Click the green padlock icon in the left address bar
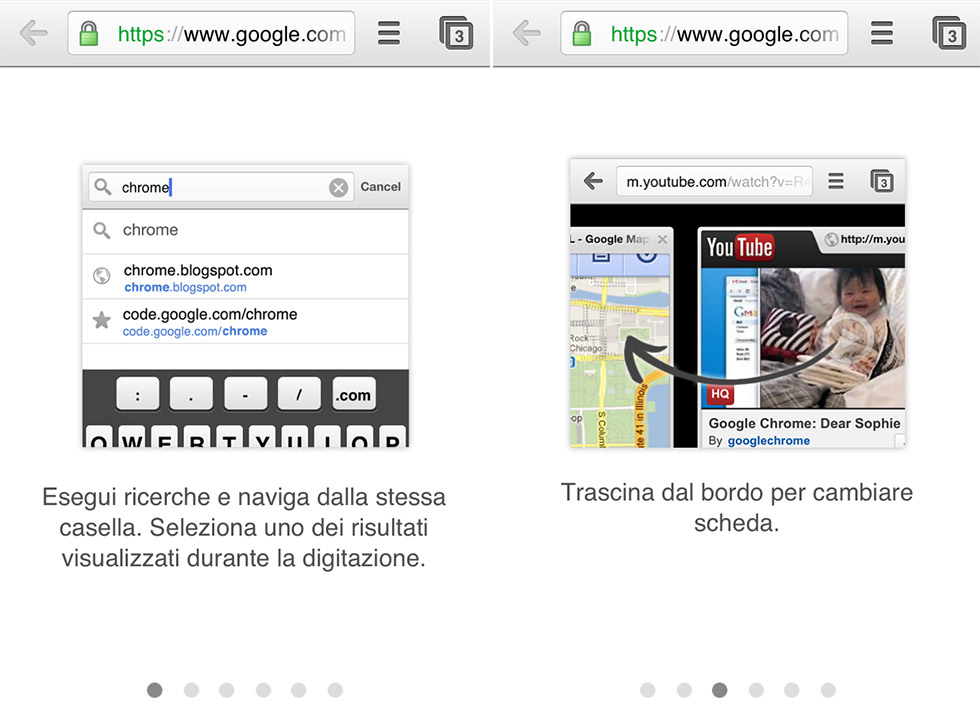 pos(89,33)
